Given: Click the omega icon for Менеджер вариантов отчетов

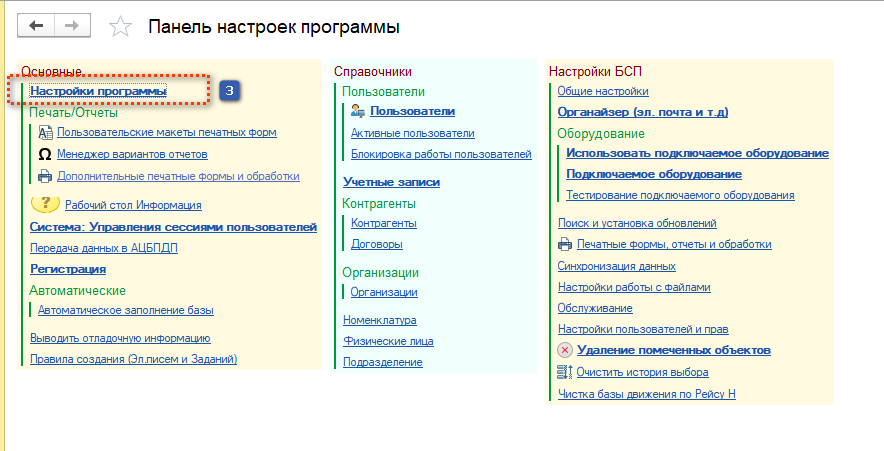Looking at the screenshot, I should click(x=45, y=154).
